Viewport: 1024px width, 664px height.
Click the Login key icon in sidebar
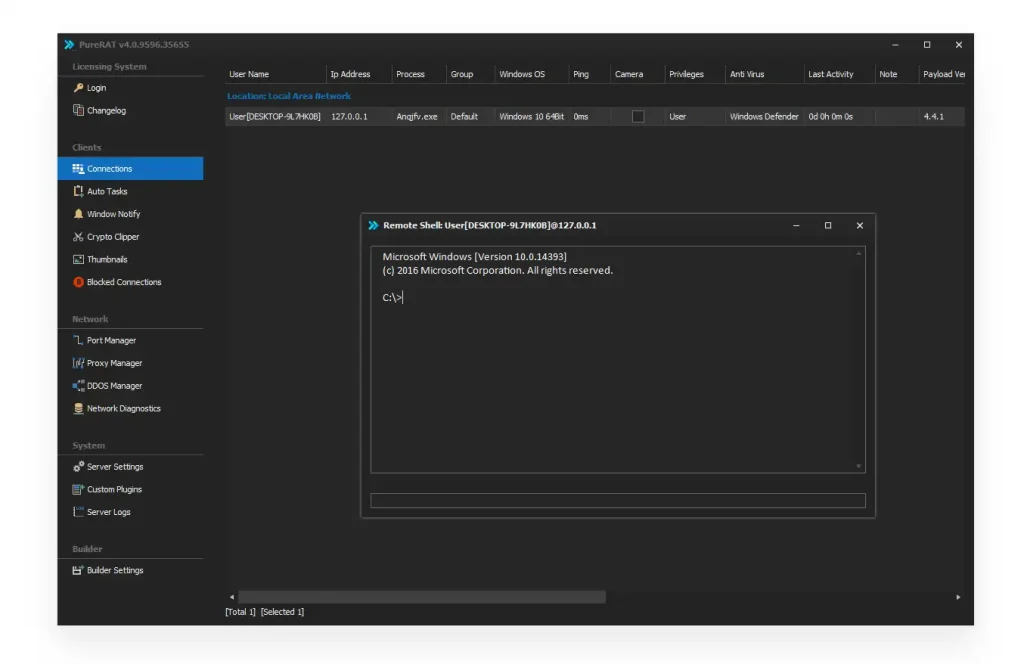tap(78, 88)
